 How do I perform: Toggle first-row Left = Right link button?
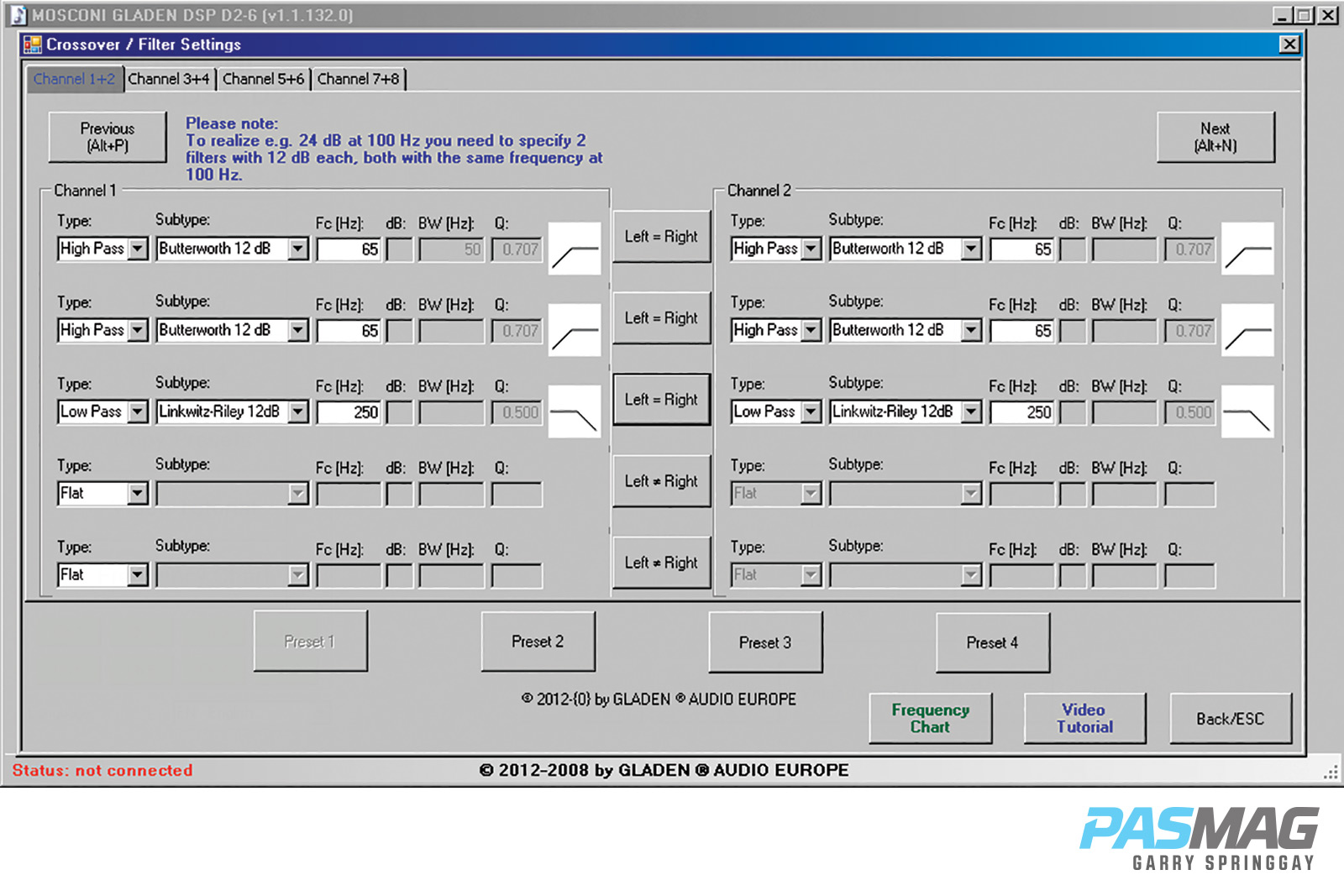tap(661, 237)
